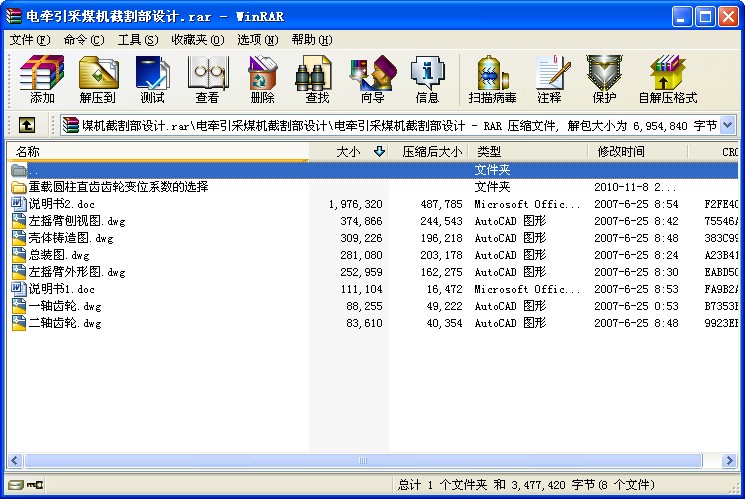
Task: Show archive 信息 (Info) icon
Action: [427, 80]
